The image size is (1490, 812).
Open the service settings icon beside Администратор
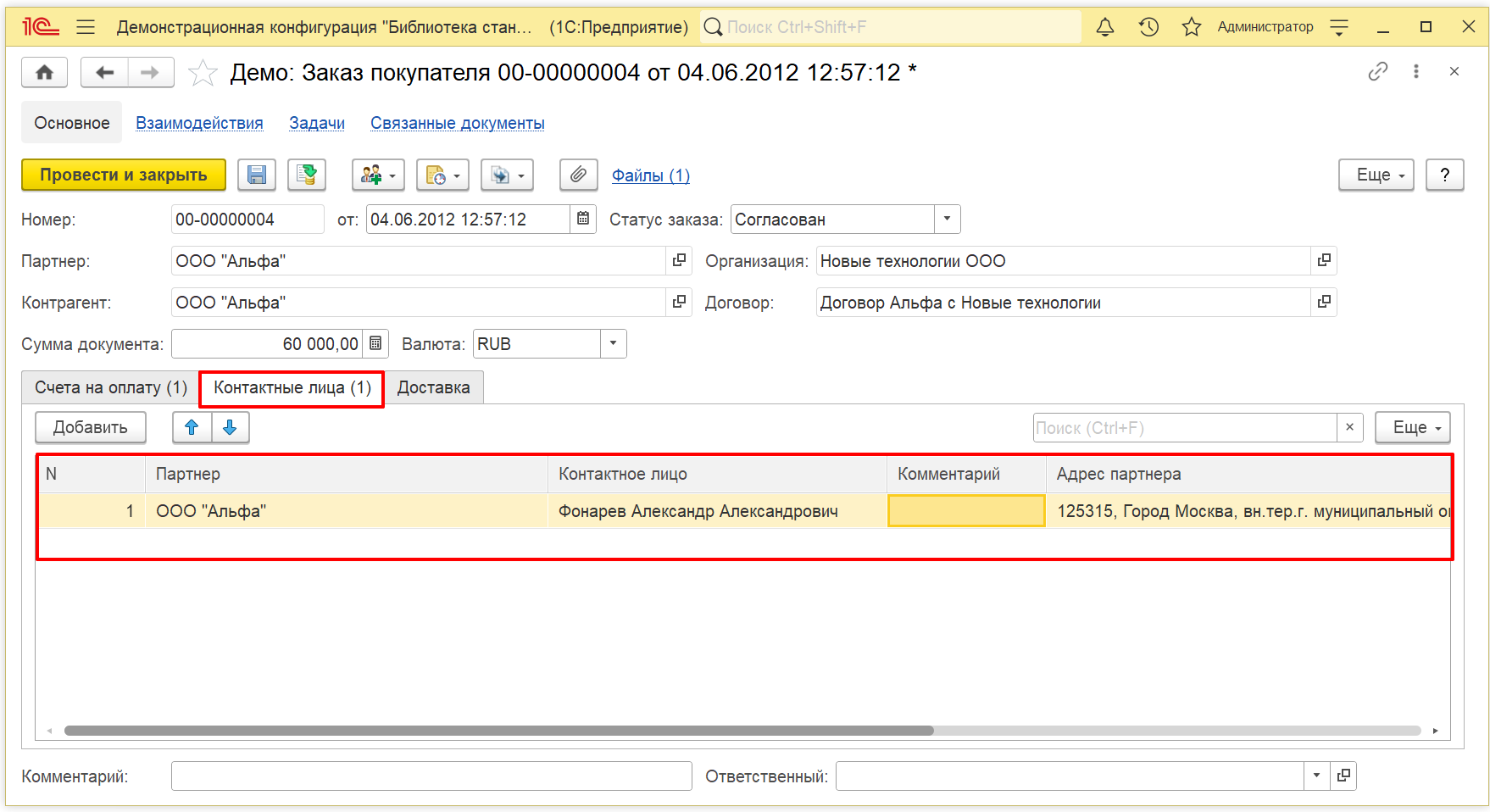click(1339, 27)
